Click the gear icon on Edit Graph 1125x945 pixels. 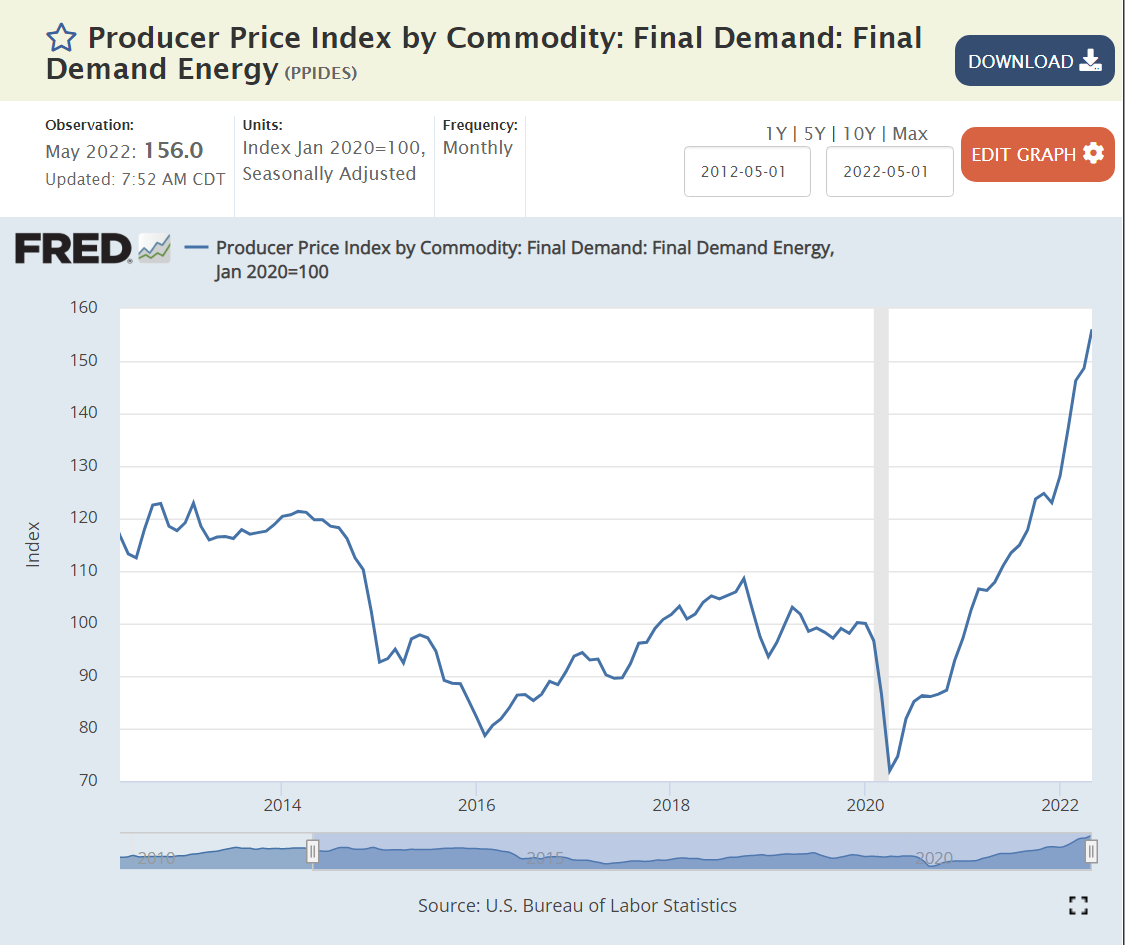tap(1093, 154)
